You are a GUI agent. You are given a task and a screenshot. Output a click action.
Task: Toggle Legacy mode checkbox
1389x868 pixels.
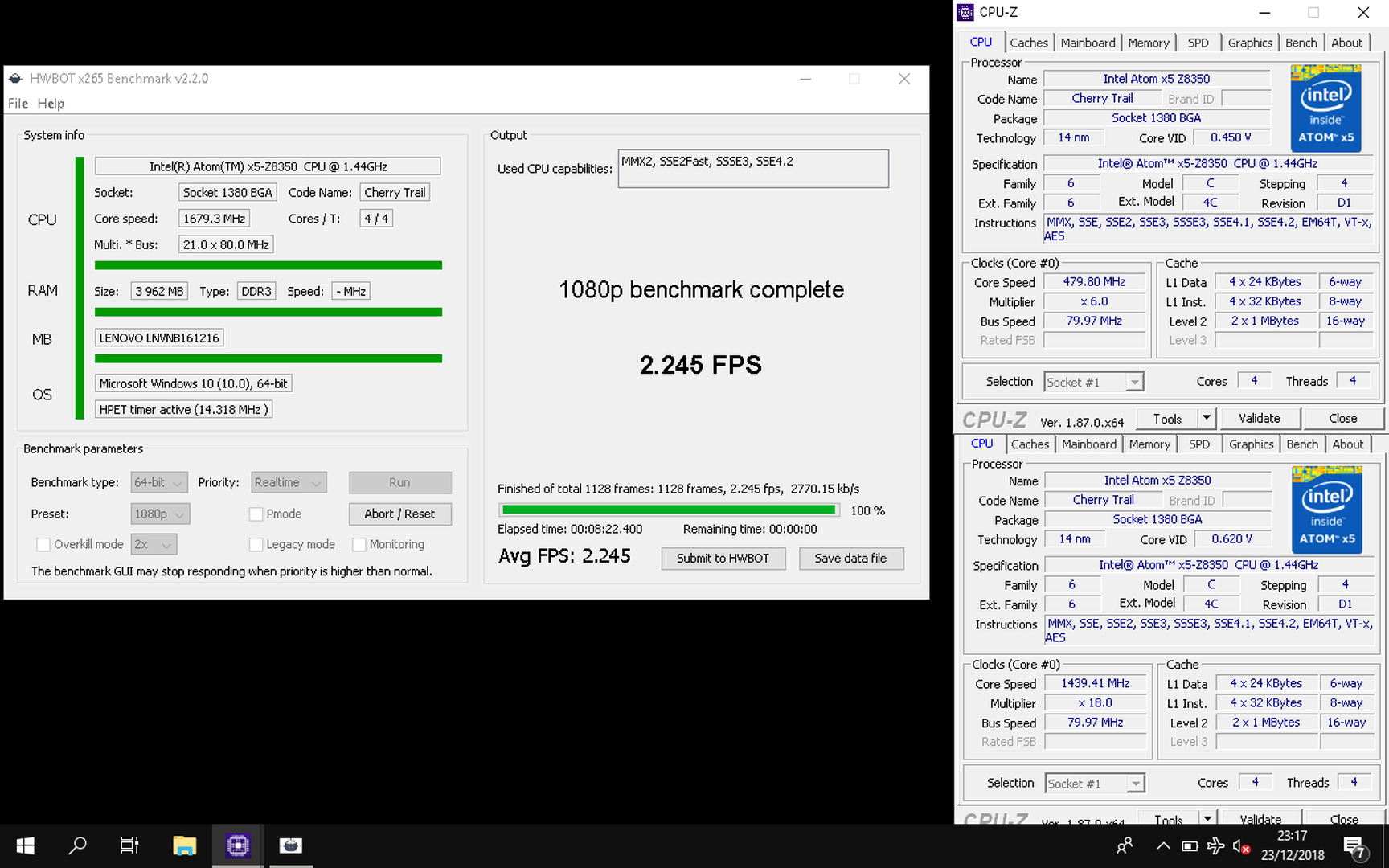pyautogui.click(x=256, y=544)
